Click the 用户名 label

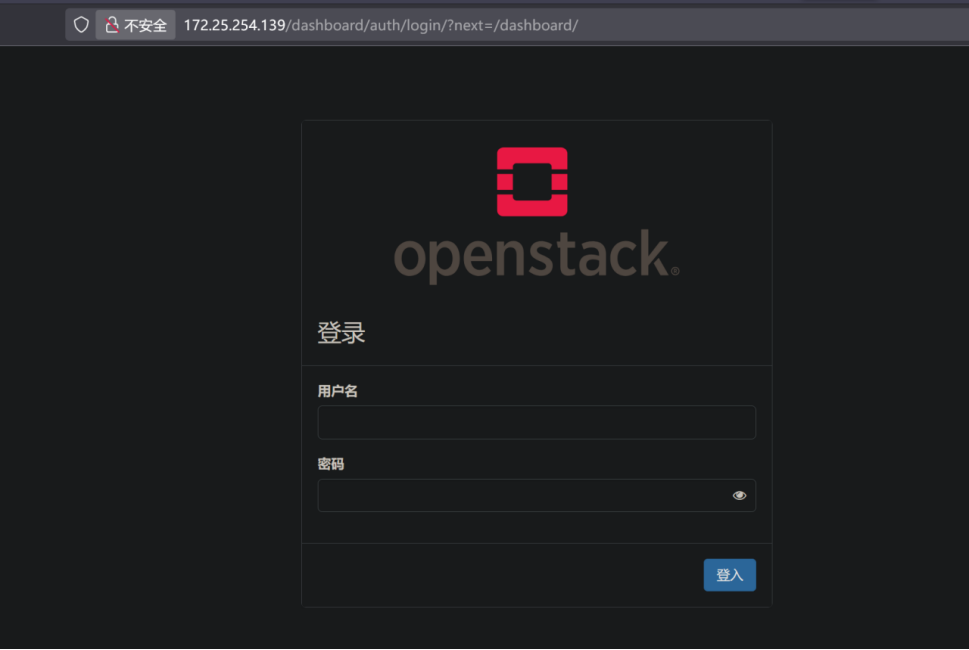(x=337, y=391)
